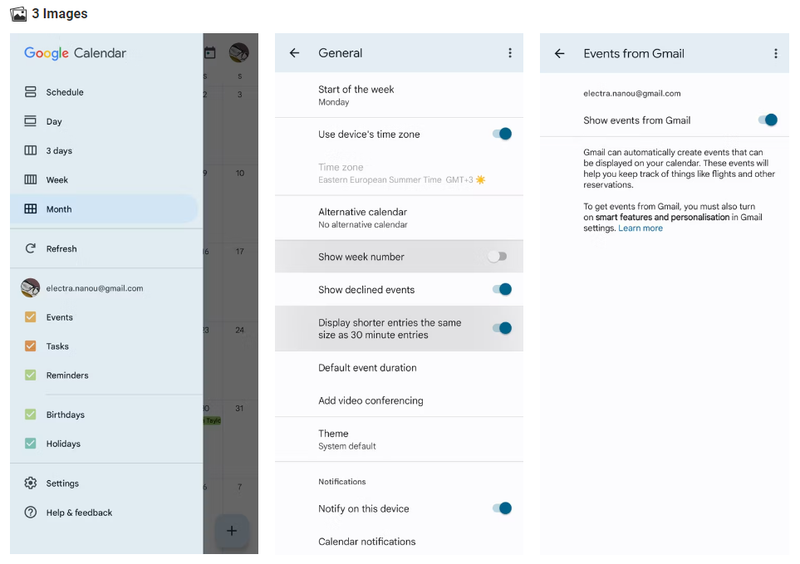Open overflow menu on Events from Gmail

pos(776,53)
